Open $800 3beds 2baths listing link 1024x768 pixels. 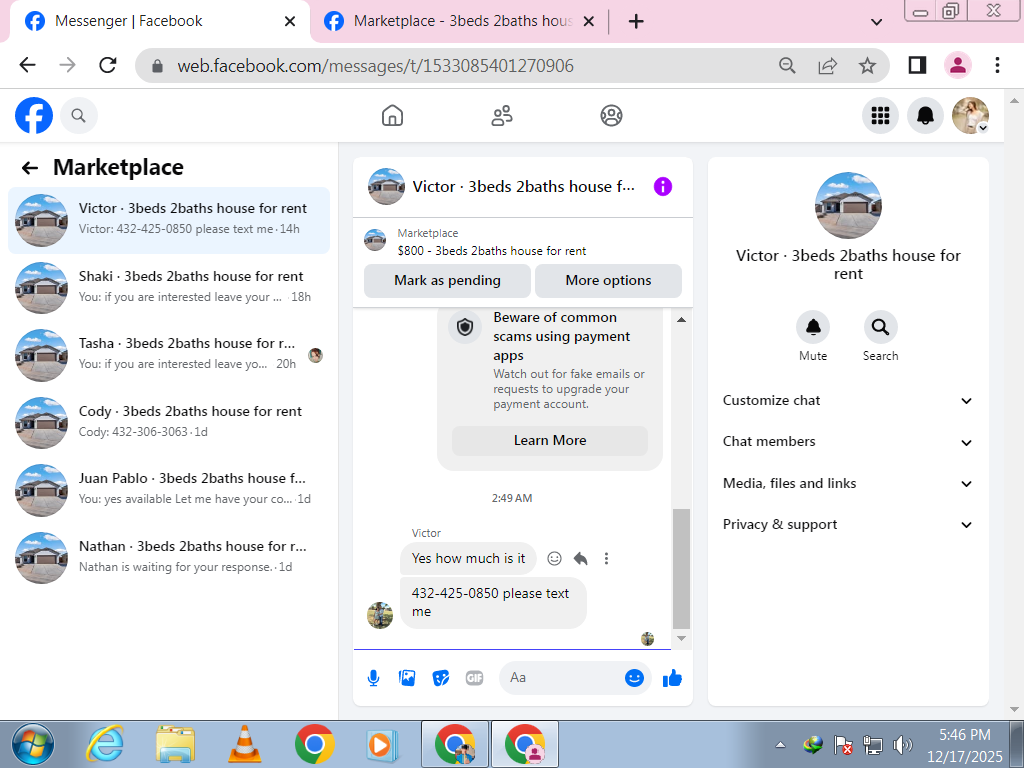click(x=492, y=251)
